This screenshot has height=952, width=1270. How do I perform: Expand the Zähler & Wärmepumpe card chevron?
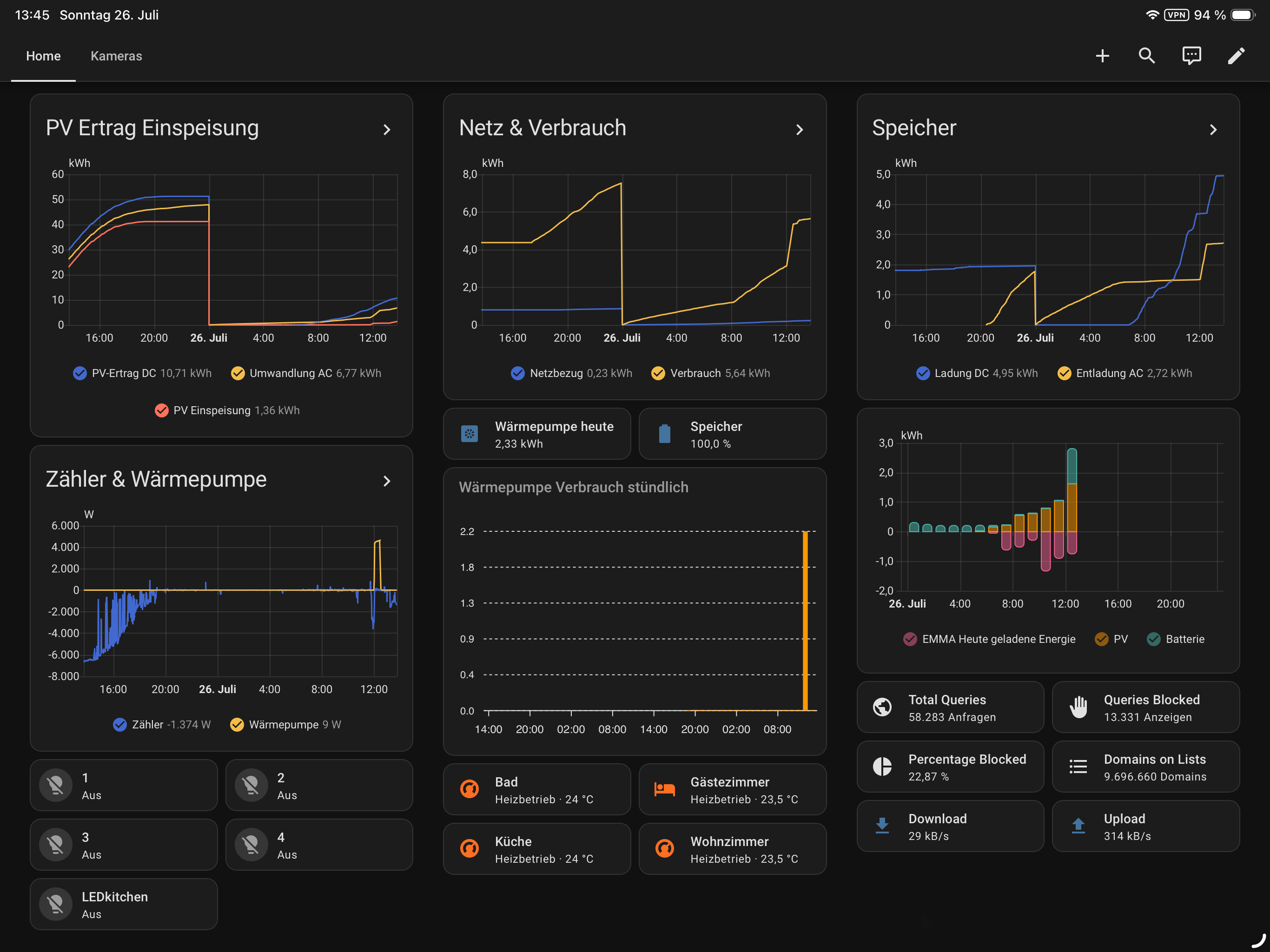click(386, 481)
